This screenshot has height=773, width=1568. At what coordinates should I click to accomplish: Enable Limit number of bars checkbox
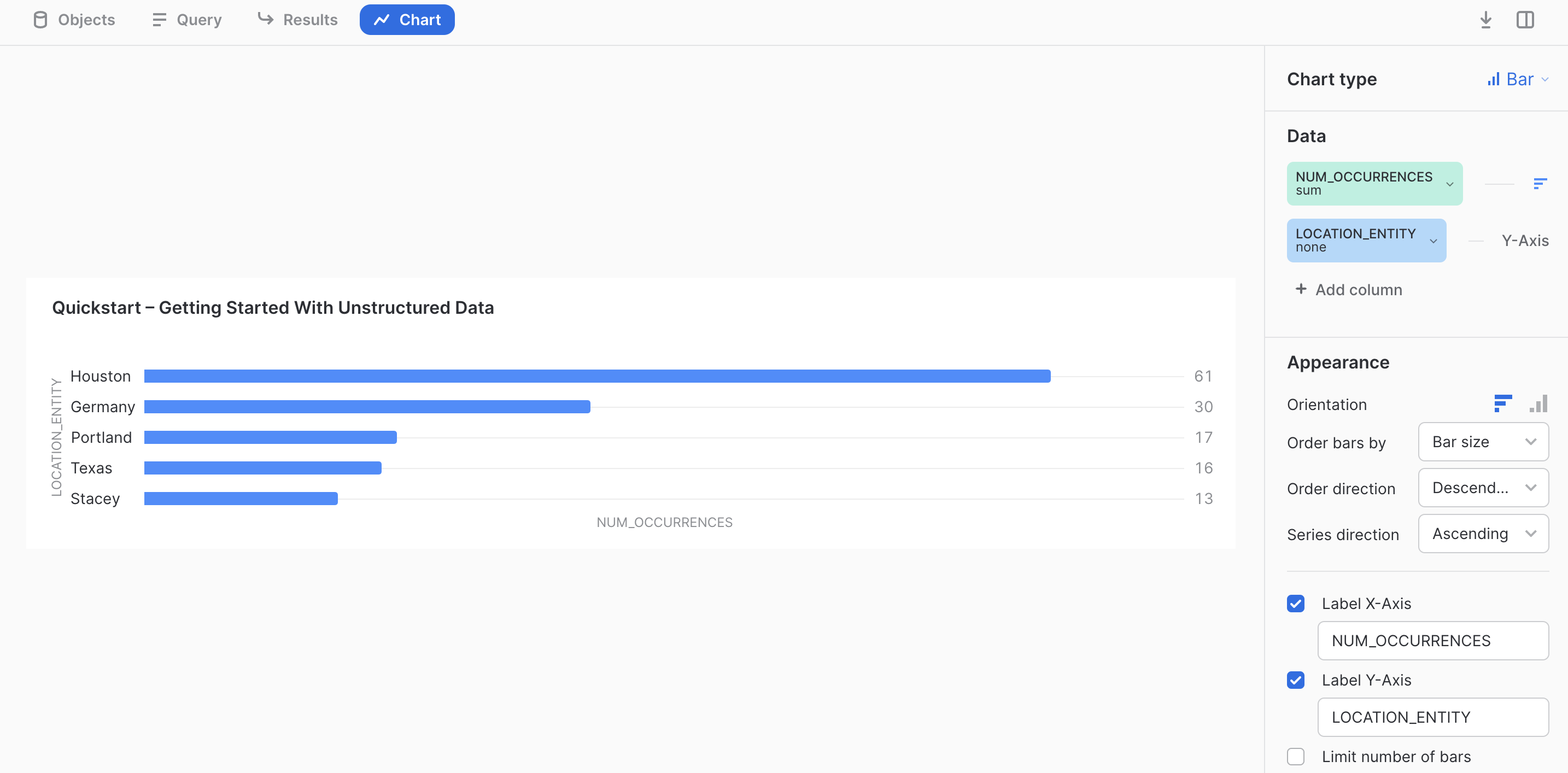point(1296,757)
